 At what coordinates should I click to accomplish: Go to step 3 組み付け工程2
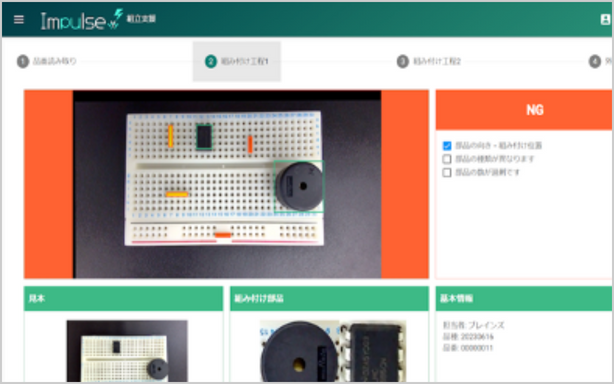pyautogui.click(x=429, y=61)
